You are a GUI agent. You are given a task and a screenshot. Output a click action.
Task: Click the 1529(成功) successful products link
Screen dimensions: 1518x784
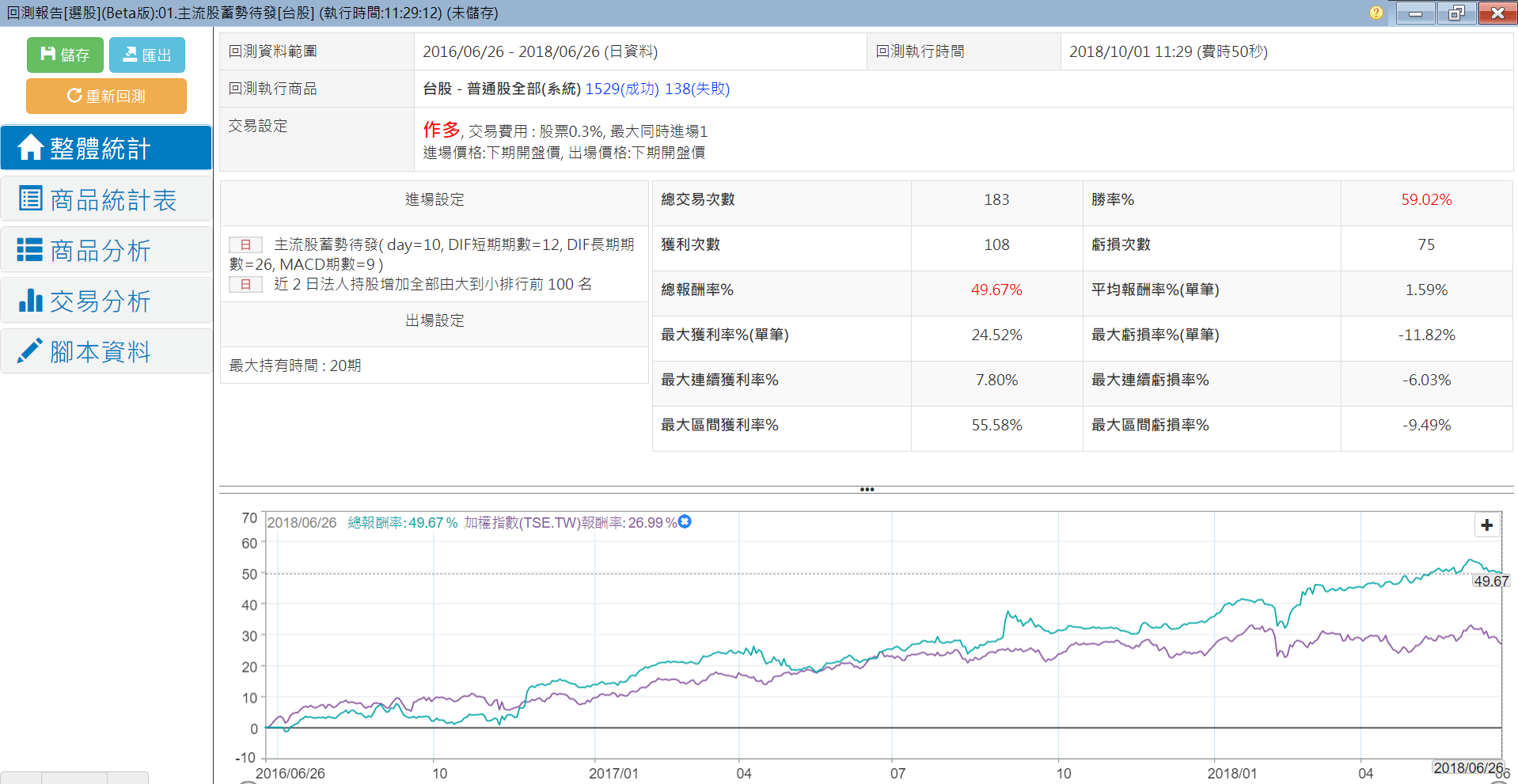pos(621,89)
